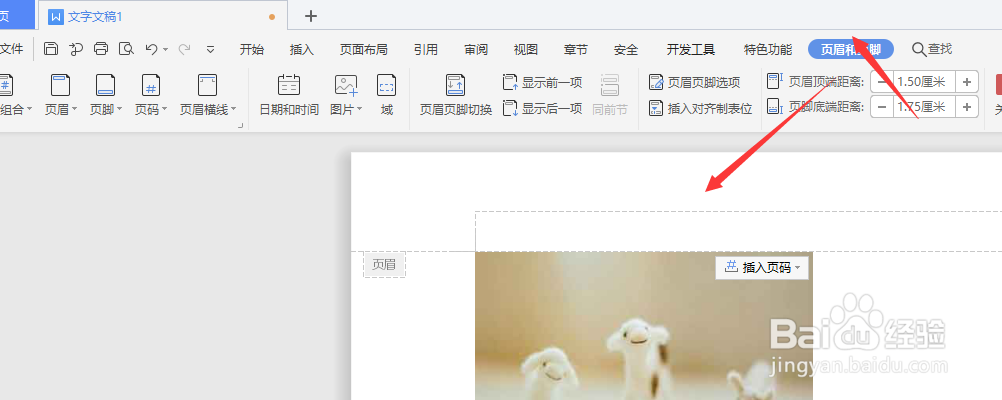Open the 组合 combination dropdown
This screenshot has height=400, width=1002.
coord(14,95)
